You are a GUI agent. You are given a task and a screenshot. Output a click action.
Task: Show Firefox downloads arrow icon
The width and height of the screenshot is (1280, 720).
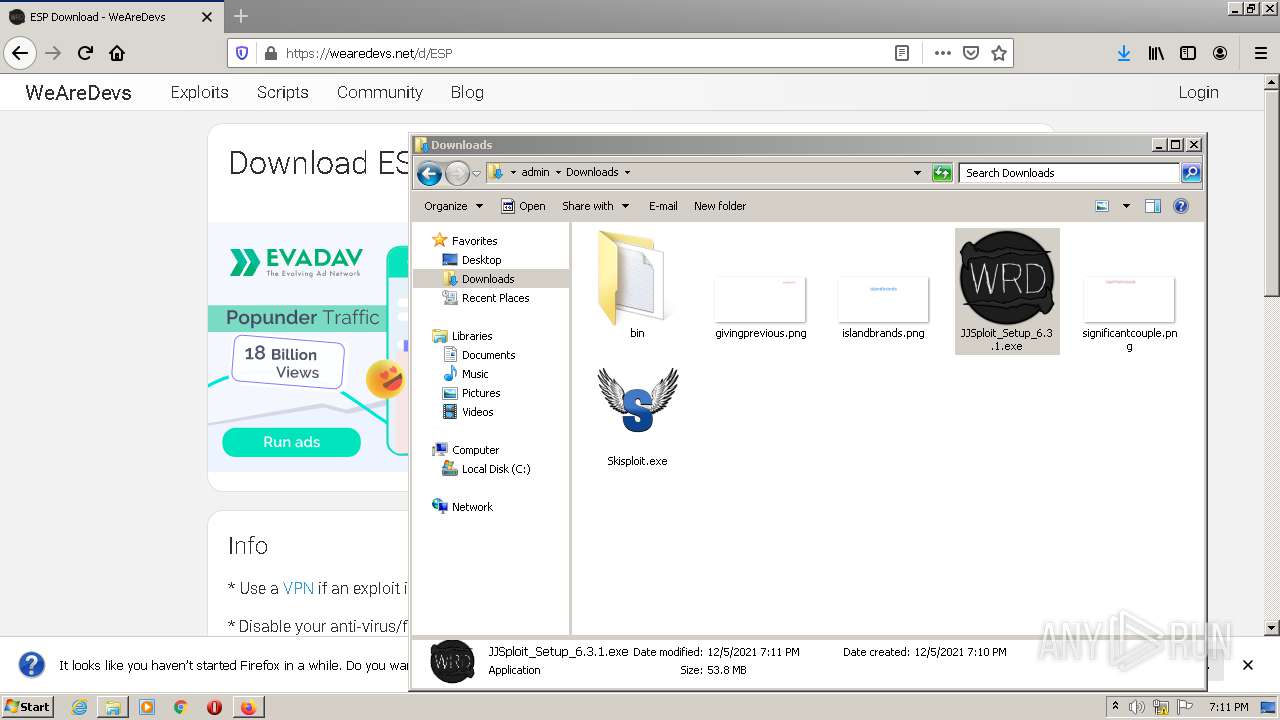[x=1124, y=53]
